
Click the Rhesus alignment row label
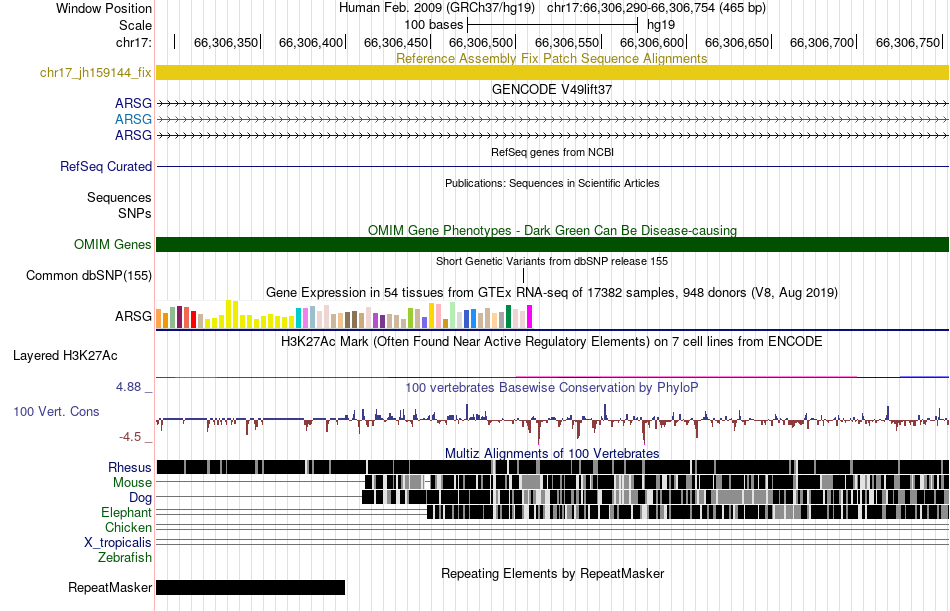coord(130,467)
